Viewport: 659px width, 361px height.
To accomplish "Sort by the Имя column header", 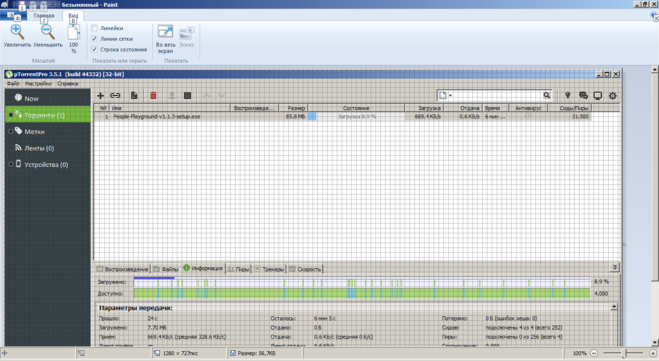I will pyautogui.click(x=170, y=108).
